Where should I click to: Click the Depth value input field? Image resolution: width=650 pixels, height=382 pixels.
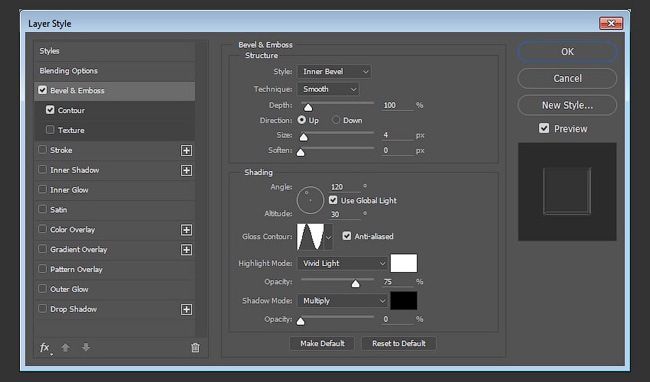pos(398,105)
